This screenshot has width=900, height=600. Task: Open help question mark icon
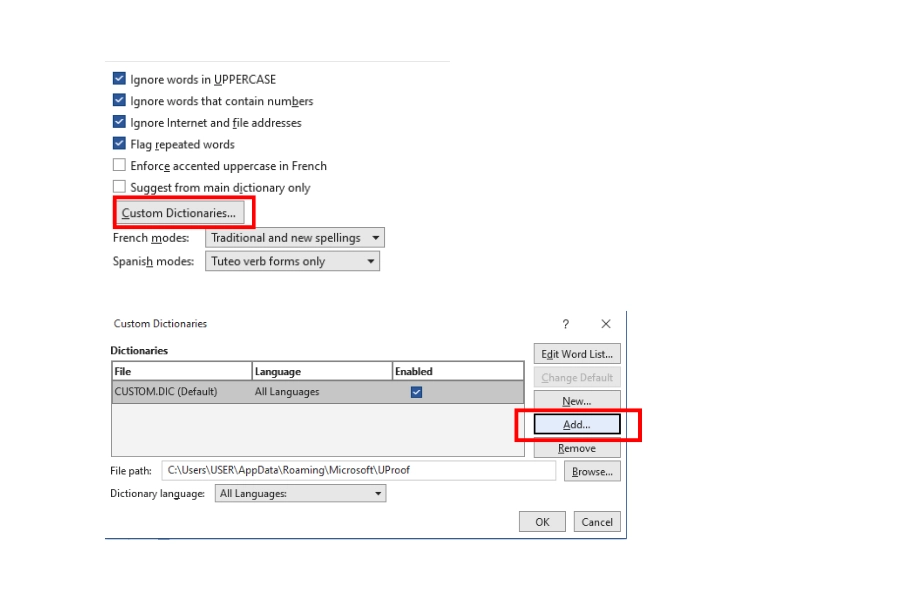pyautogui.click(x=565, y=324)
